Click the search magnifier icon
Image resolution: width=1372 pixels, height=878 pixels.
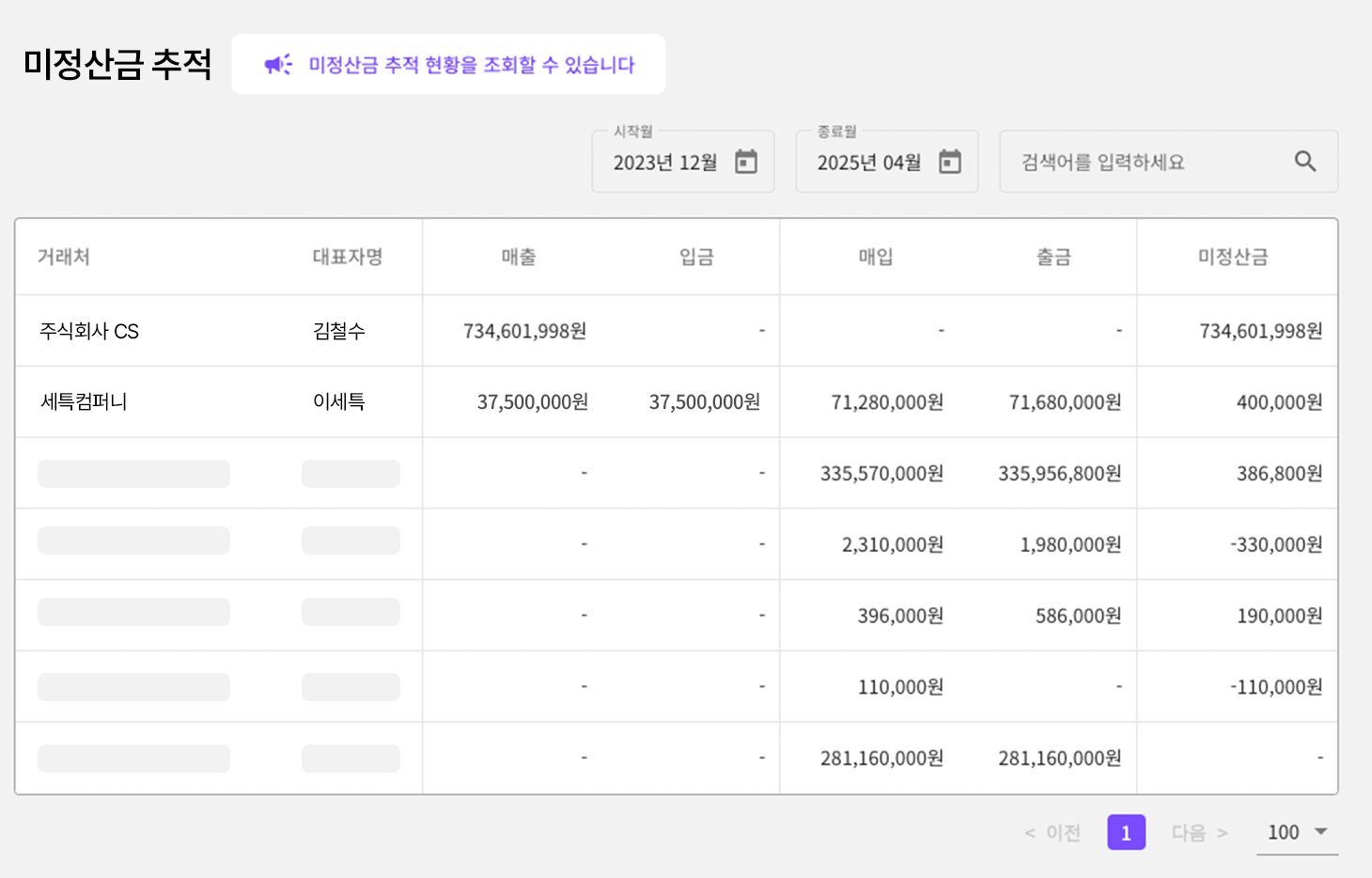tap(1305, 161)
